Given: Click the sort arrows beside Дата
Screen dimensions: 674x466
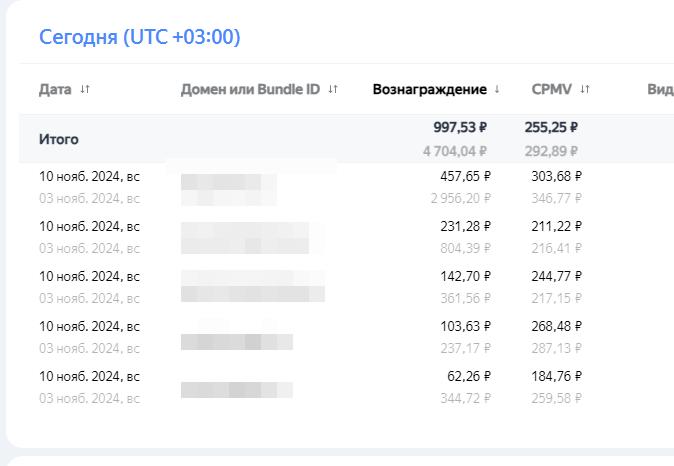Looking at the screenshot, I should click(x=85, y=90).
